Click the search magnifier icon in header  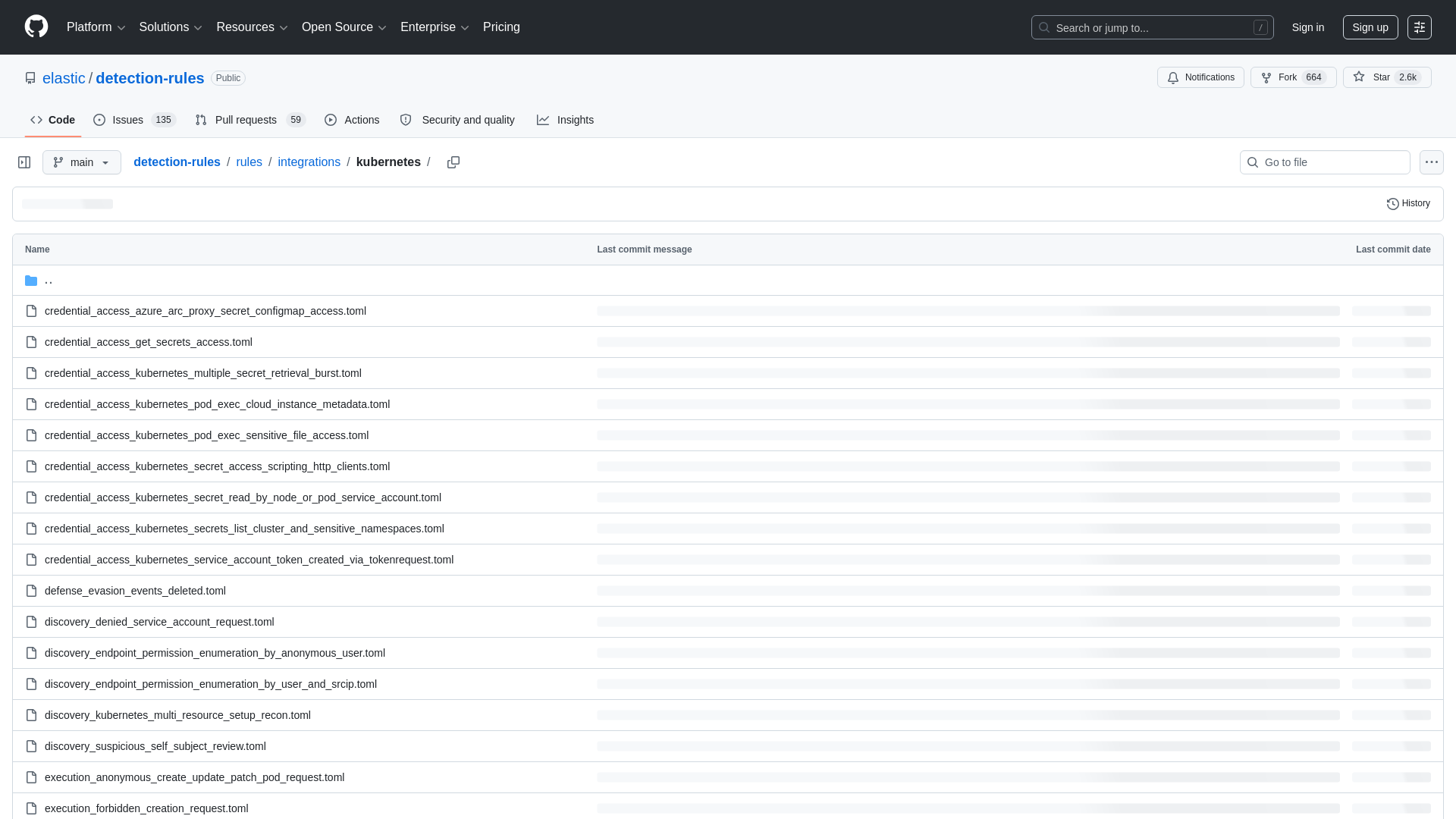[x=1044, y=27]
